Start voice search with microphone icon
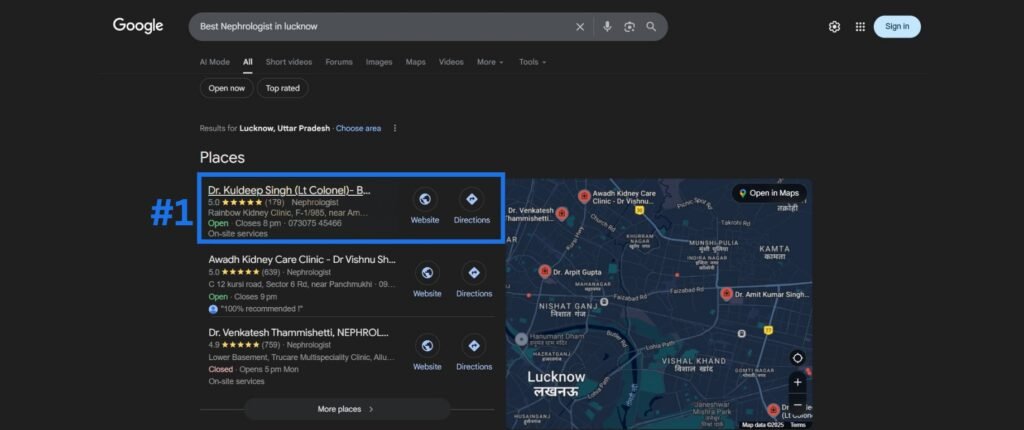Viewport: 1024px width, 430px height. 607,27
